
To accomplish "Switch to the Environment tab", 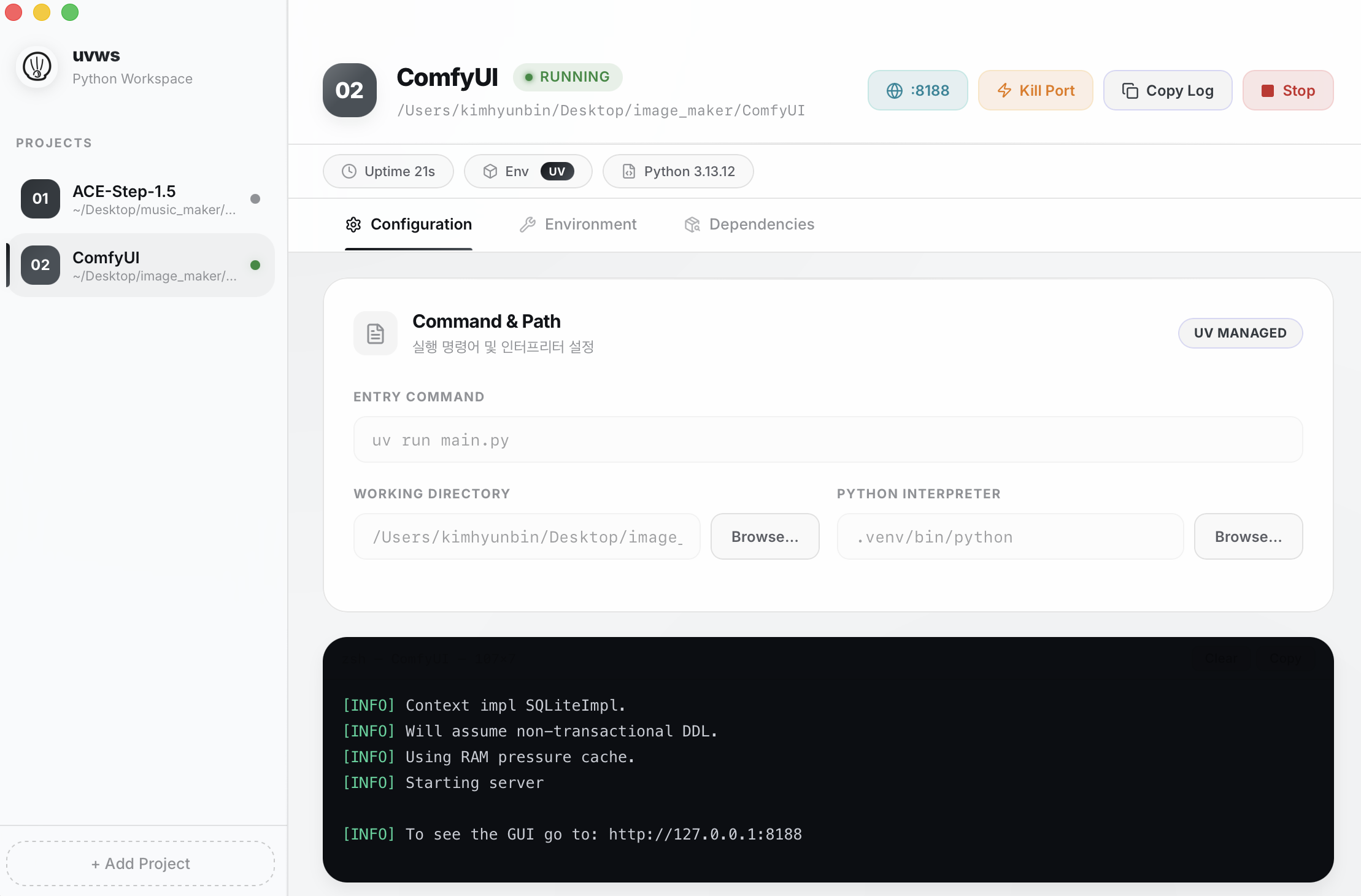I will click(x=578, y=225).
